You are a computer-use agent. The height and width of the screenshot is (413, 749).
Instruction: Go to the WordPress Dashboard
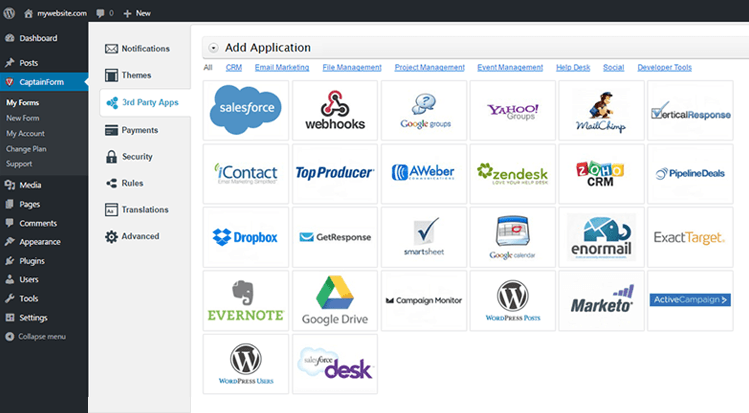point(44,38)
